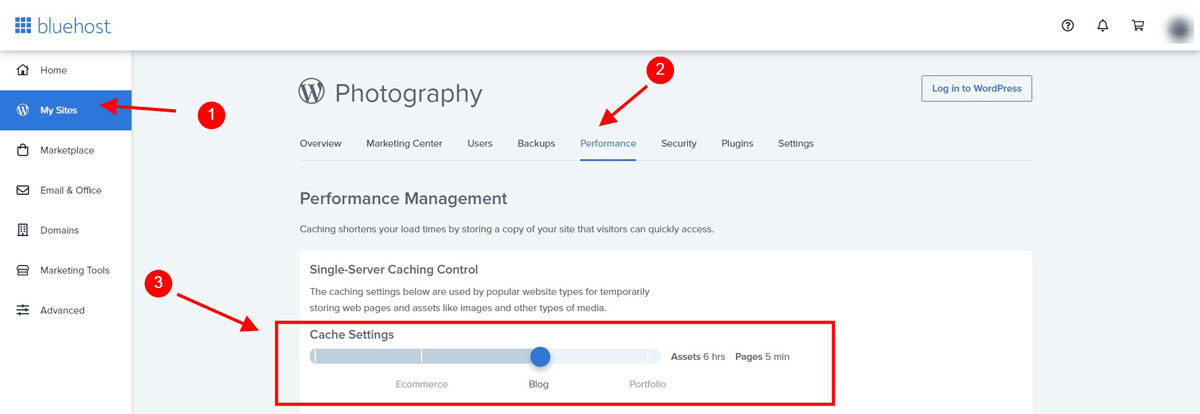Click the Blog cache level label
This screenshot has height=414, width=1200.
[539, 384]
